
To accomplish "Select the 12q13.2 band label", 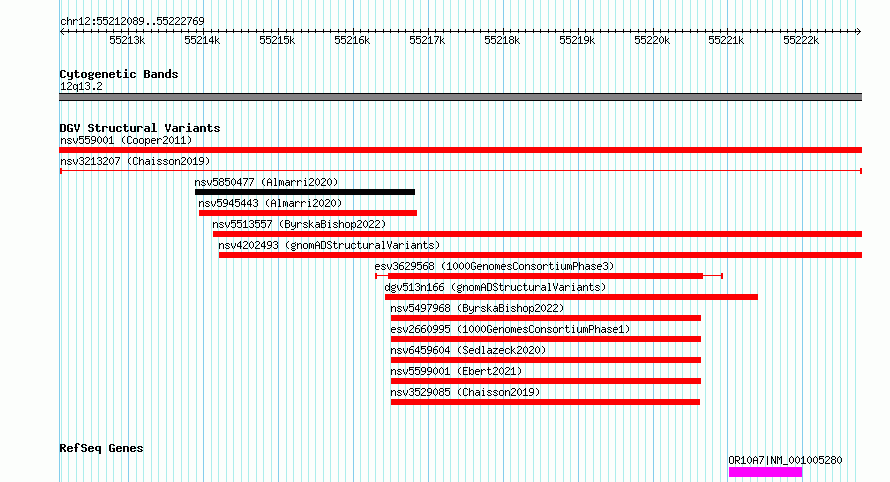I will click(81, 86).
